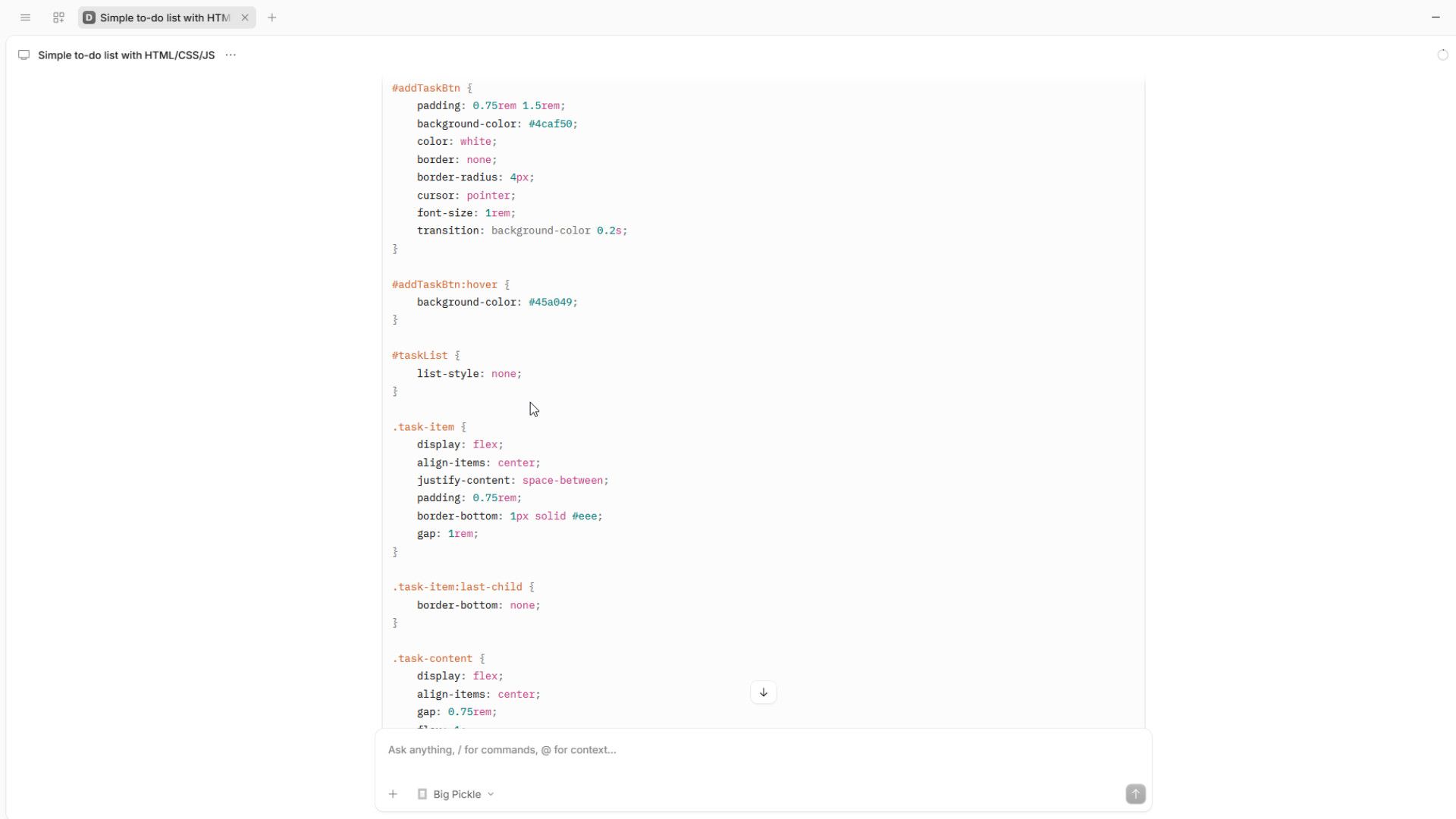1456x819 pixels.
Task: Click the gap: 0.75rem line
Action: (457, 712)
